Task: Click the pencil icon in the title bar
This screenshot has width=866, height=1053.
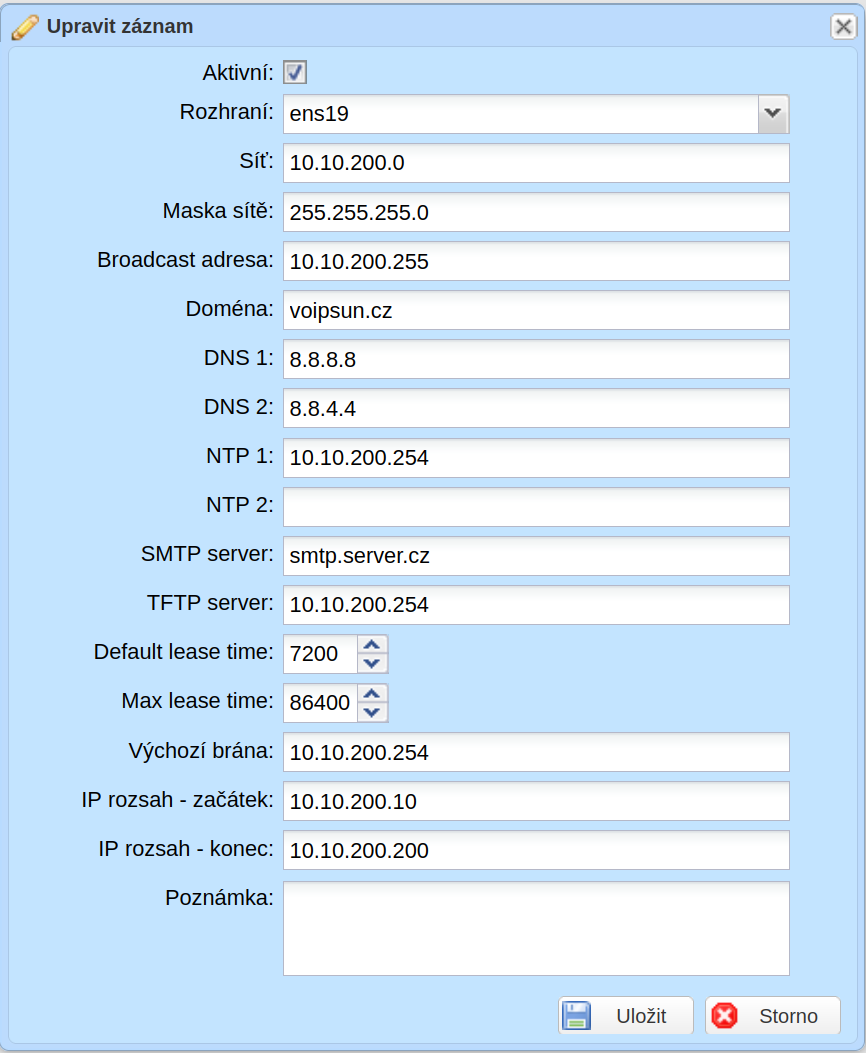Action: (25, 27)
